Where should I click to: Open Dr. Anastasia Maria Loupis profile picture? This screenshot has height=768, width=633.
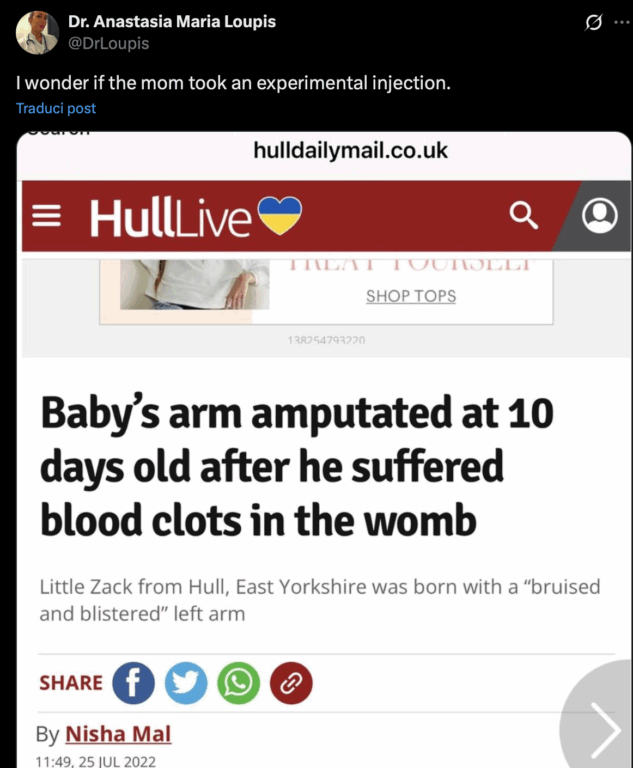click(37, 32)
